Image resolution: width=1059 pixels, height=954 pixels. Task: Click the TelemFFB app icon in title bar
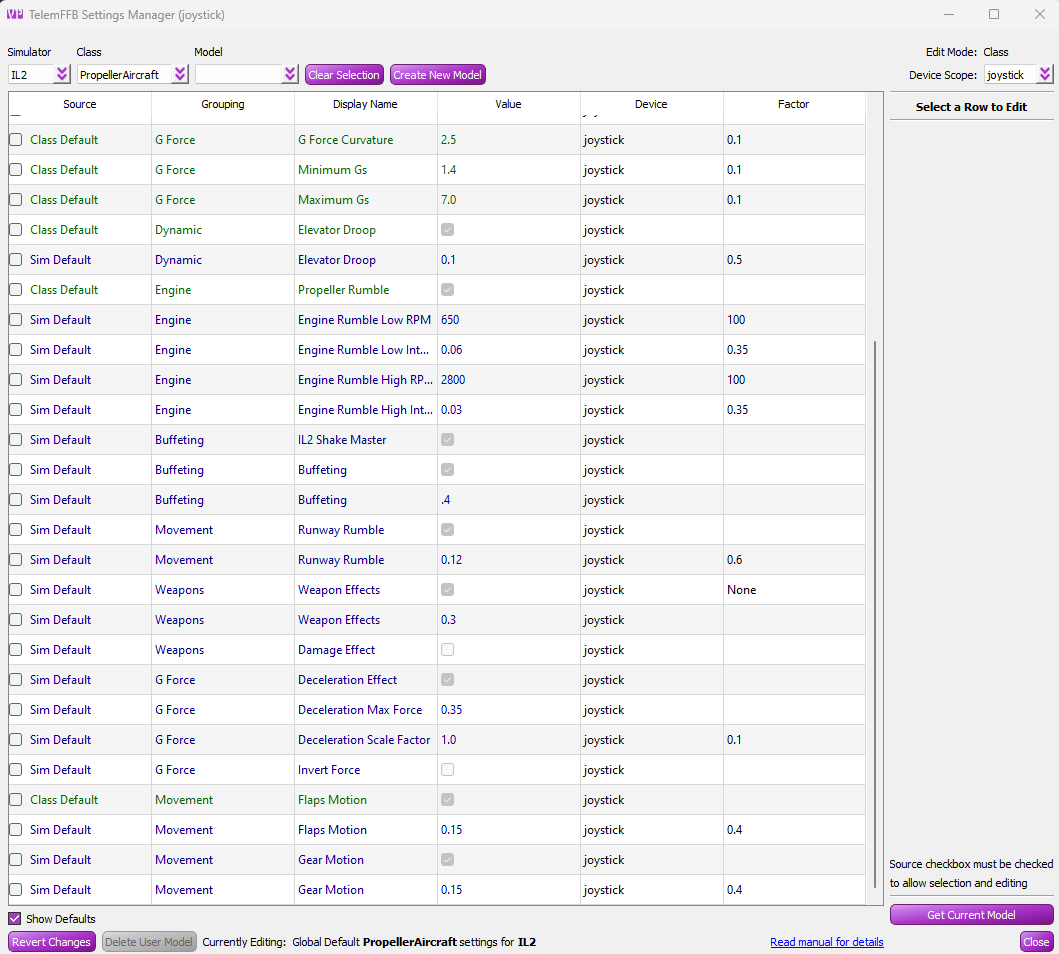[x=14, y=14]
